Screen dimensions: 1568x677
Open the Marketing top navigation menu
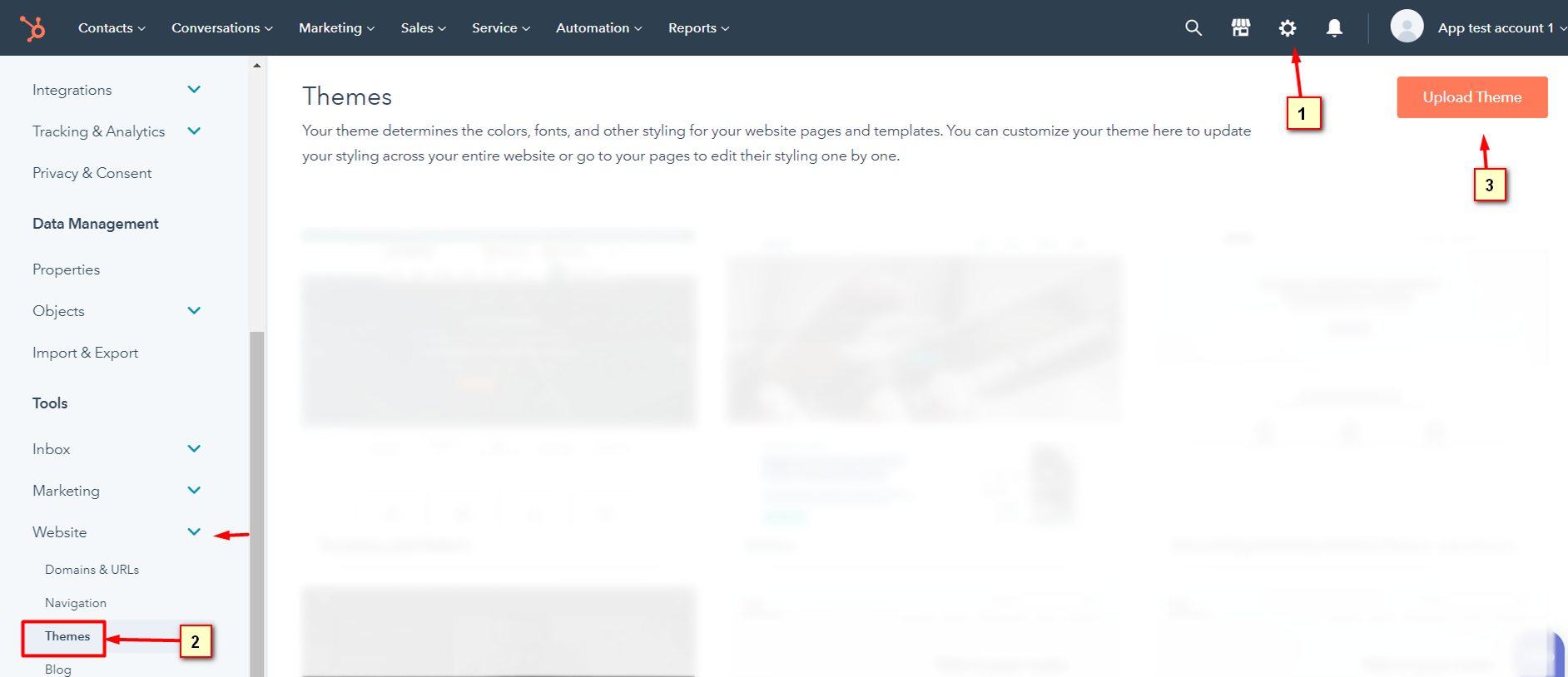(336, 28)
